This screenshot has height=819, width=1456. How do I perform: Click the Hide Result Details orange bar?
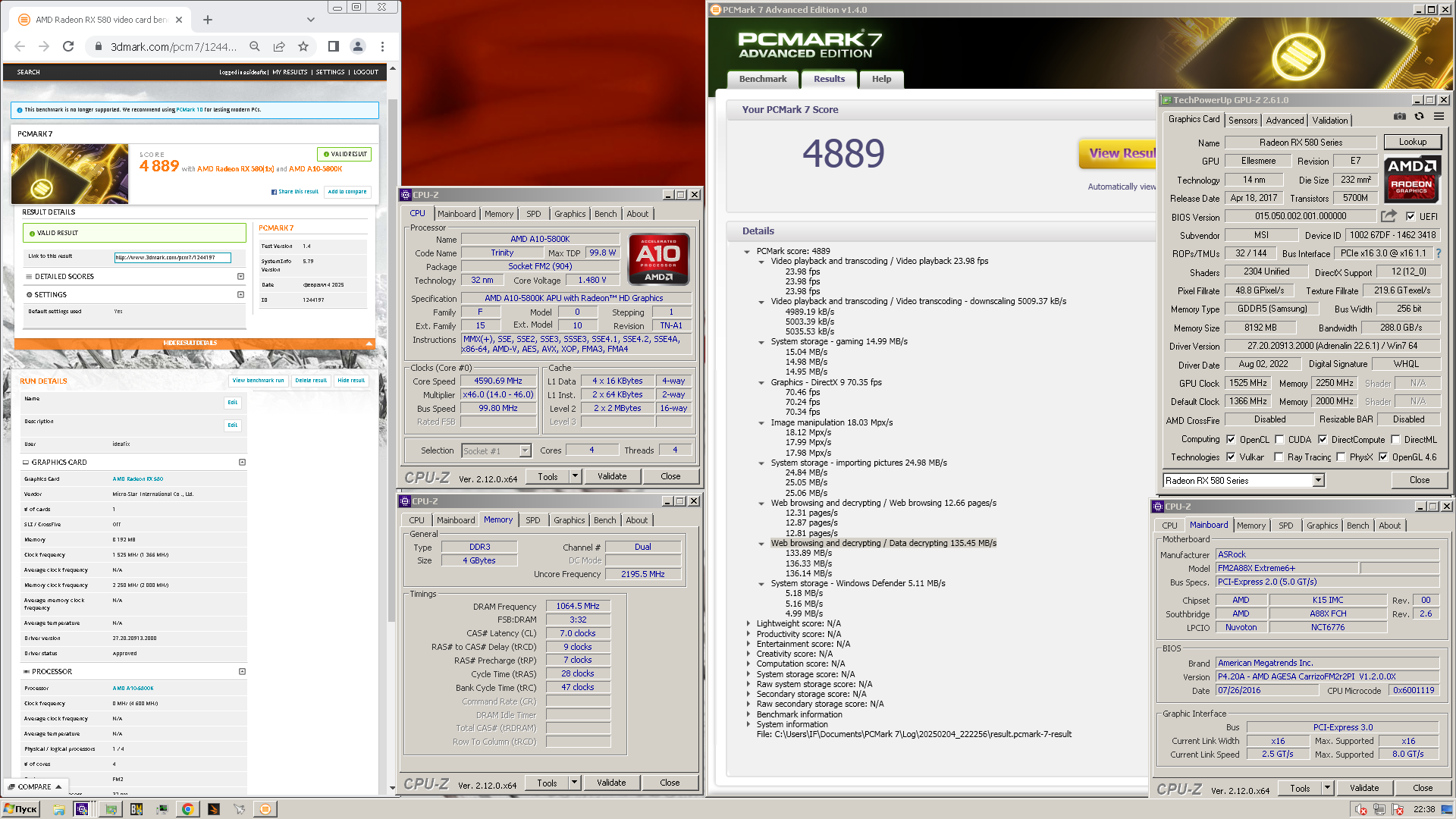click(x=195, y=344)
